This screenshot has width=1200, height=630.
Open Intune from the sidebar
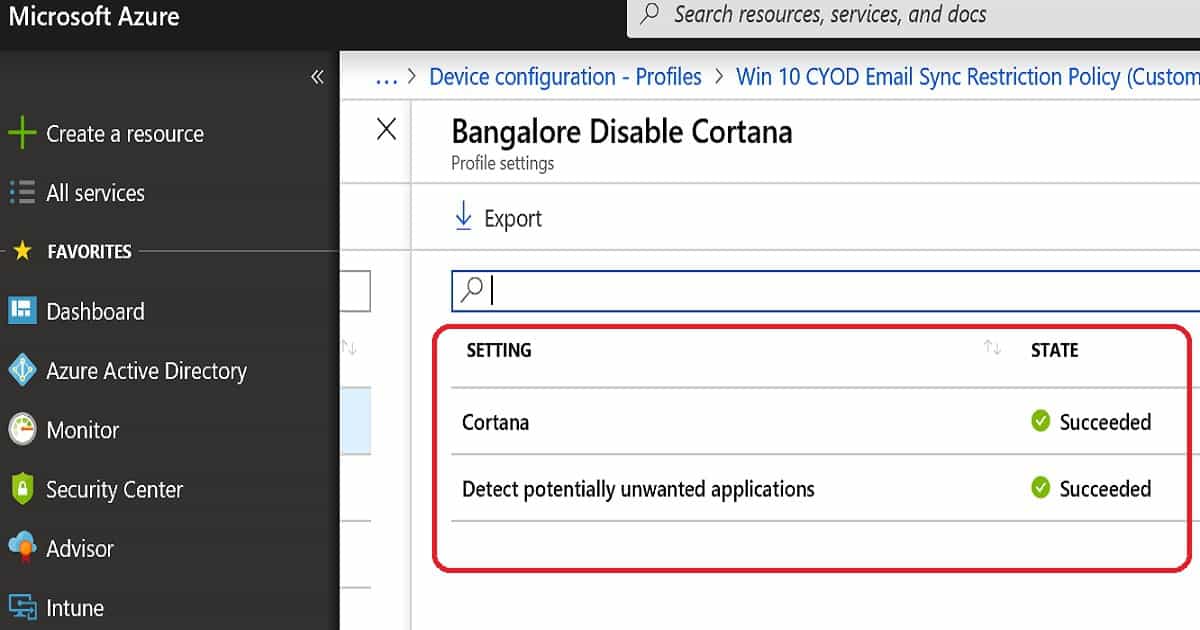[75, 608]
